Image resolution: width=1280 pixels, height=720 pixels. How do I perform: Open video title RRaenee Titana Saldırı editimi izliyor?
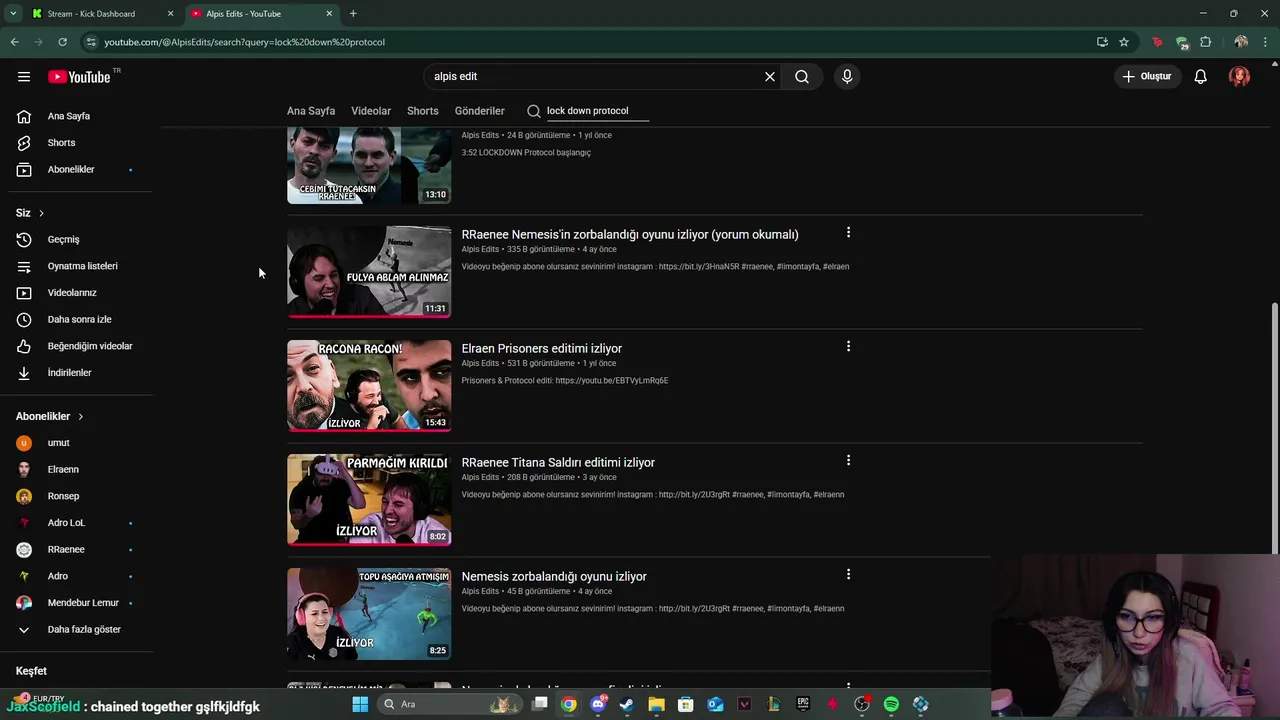pos(558,462)
